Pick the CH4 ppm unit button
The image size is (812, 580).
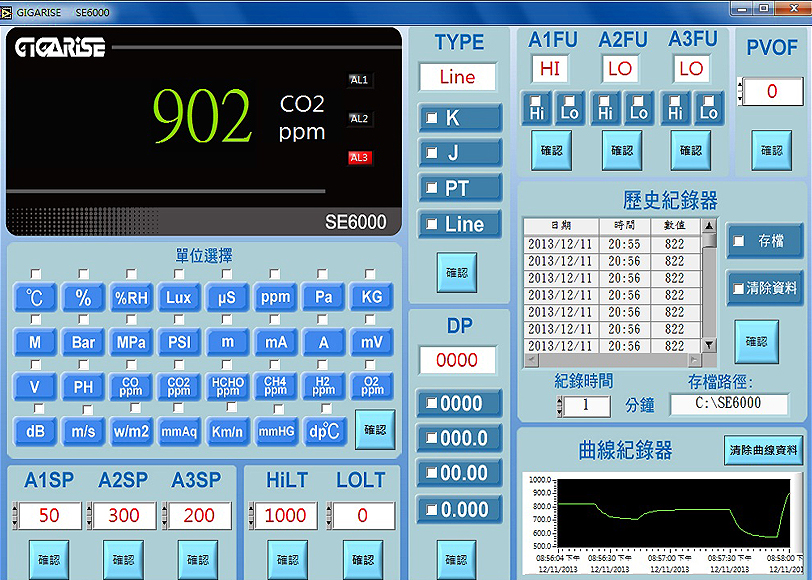point(276,387)
